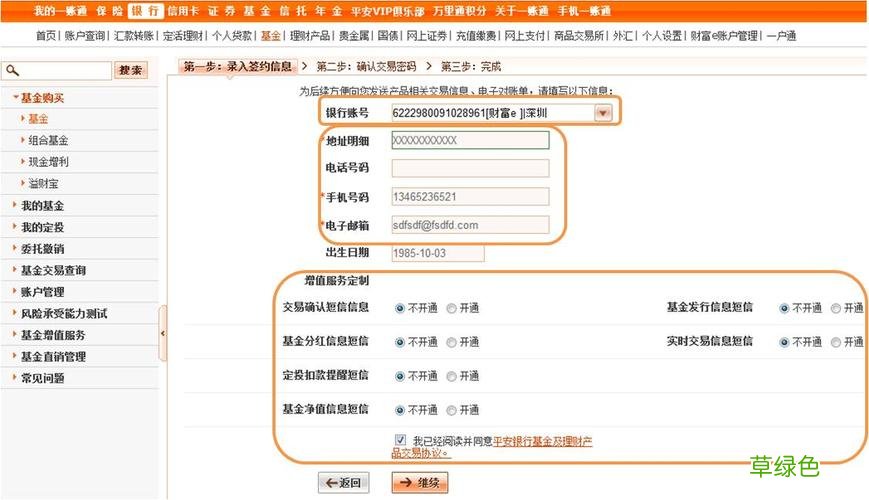Open the 平安银行基金及理财产品交易协议 link
The image size is (869, 500).
point(492,447)
